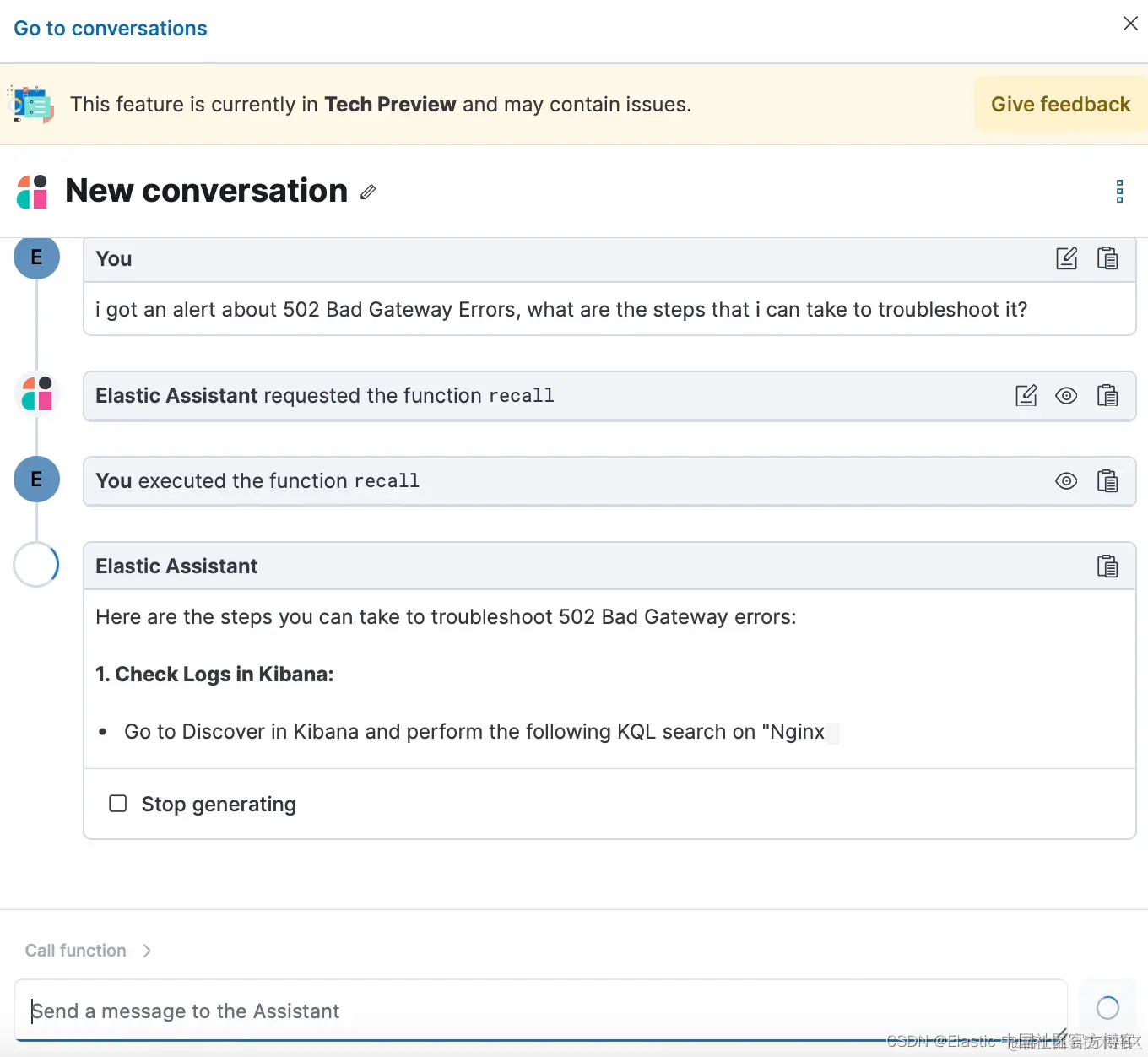Screen dimensions: 1148x1057
Task: Copy the executed recall function message
Action: click(x=1107, y=481)
